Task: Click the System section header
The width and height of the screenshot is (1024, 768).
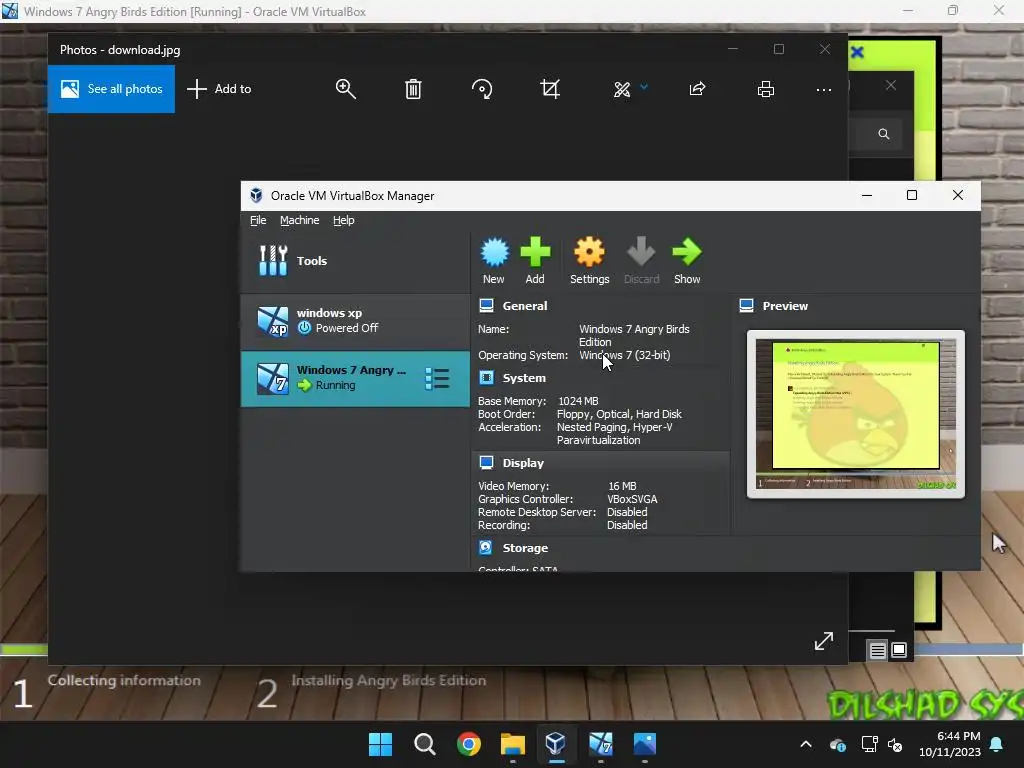Action: pos(524,378)
